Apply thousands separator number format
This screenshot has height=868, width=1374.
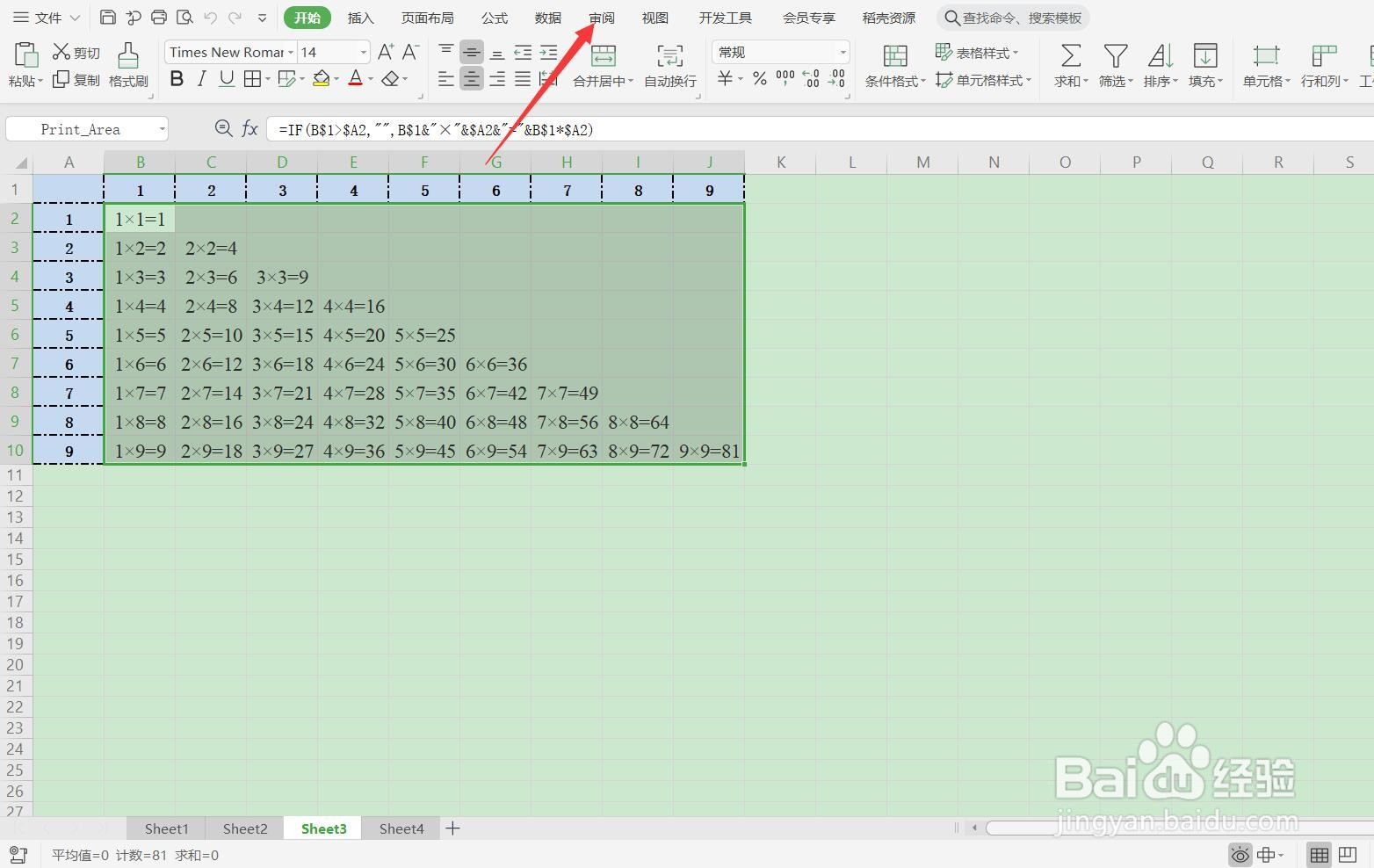point(785,79)
